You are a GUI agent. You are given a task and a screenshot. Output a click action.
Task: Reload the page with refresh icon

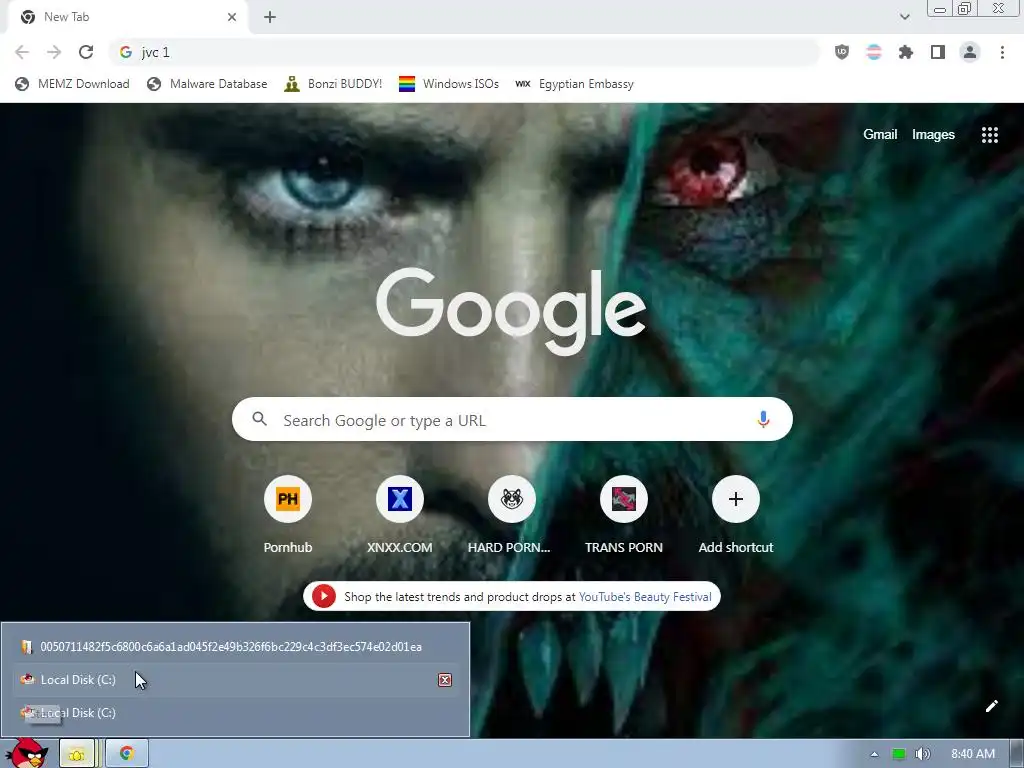point(86,52)
